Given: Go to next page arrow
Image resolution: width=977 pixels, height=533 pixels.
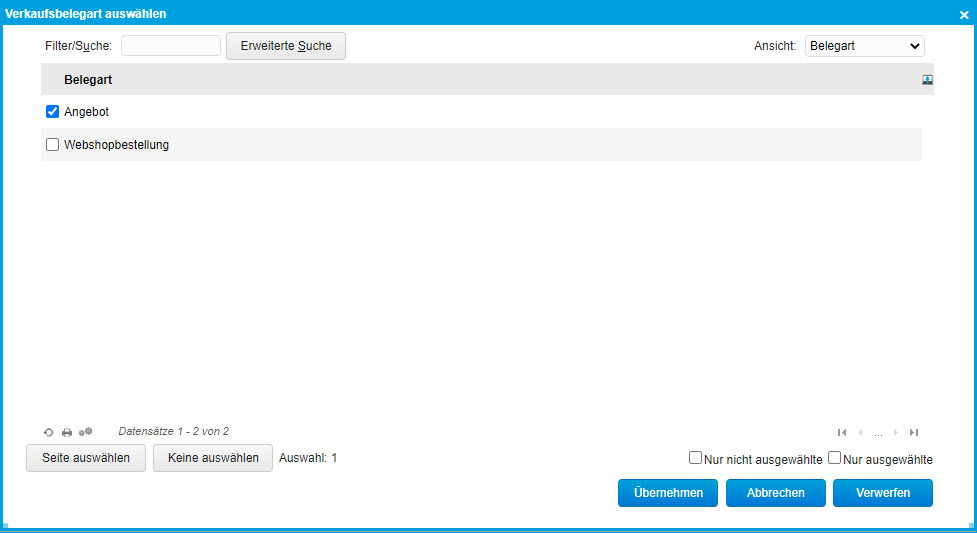Looking at the screenshot, I should [896, 432].
